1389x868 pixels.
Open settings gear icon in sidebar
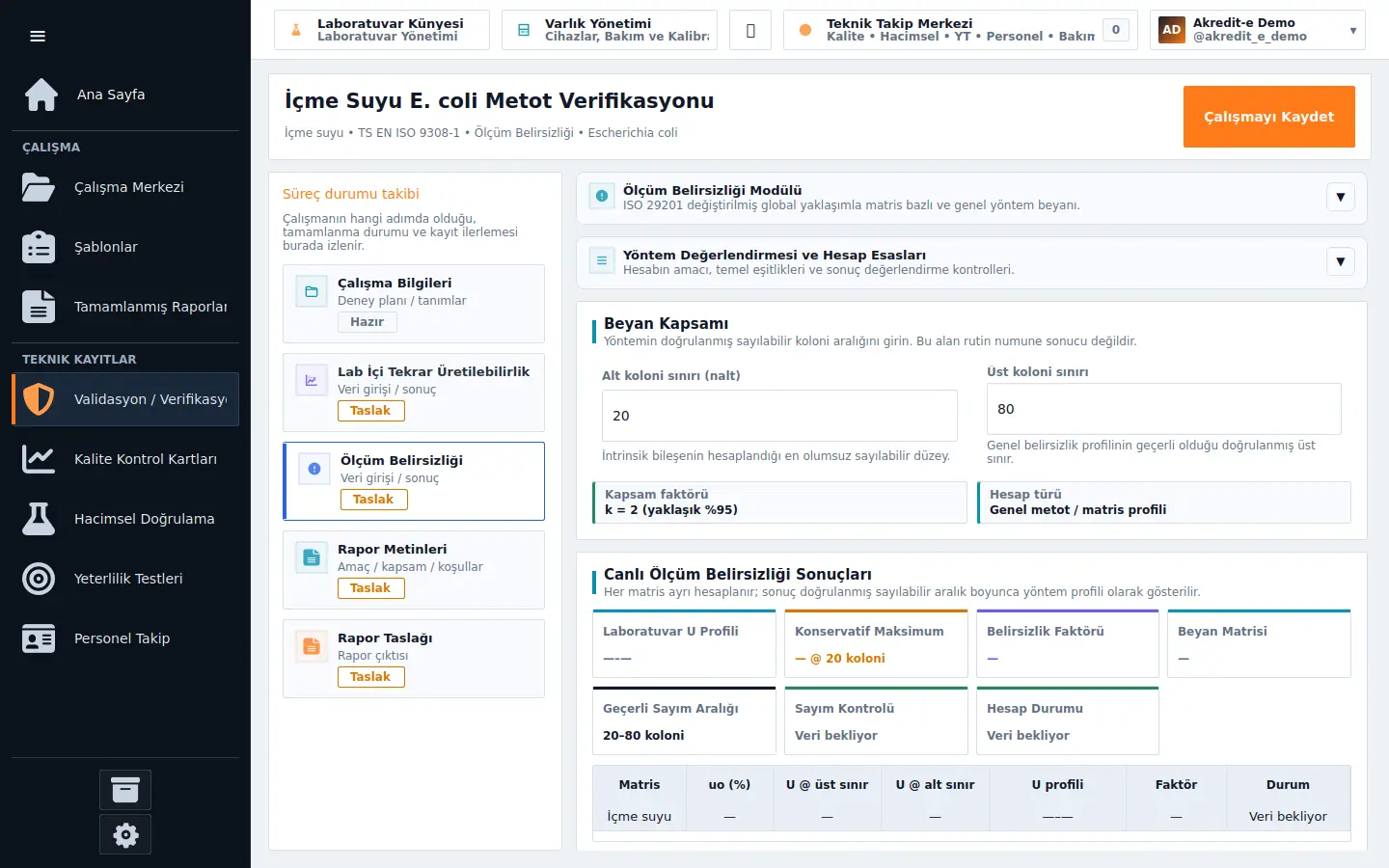coord(125,834)
